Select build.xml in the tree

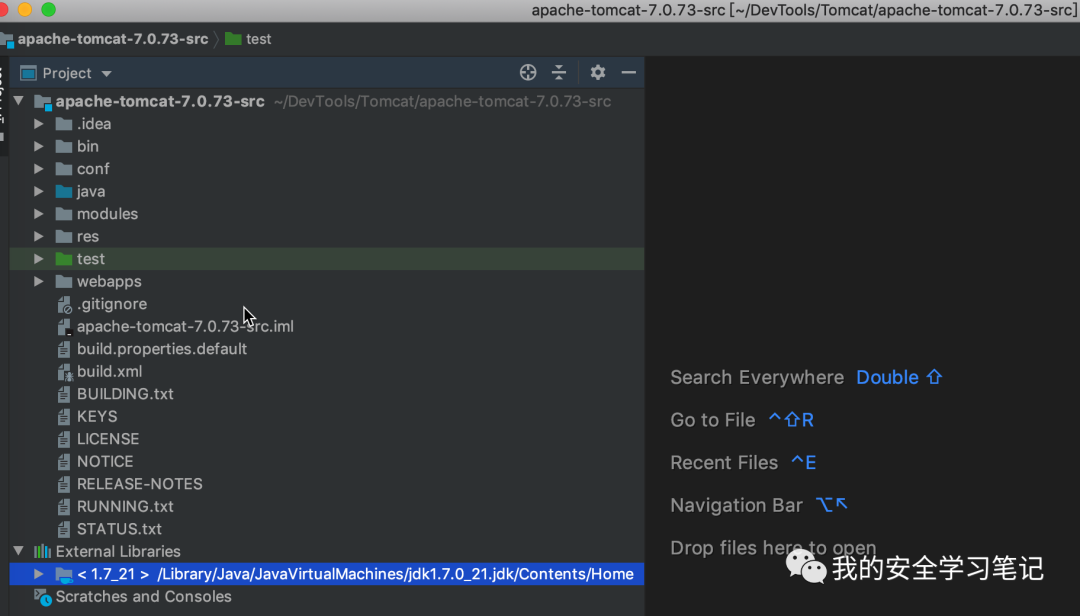[110, 371]
